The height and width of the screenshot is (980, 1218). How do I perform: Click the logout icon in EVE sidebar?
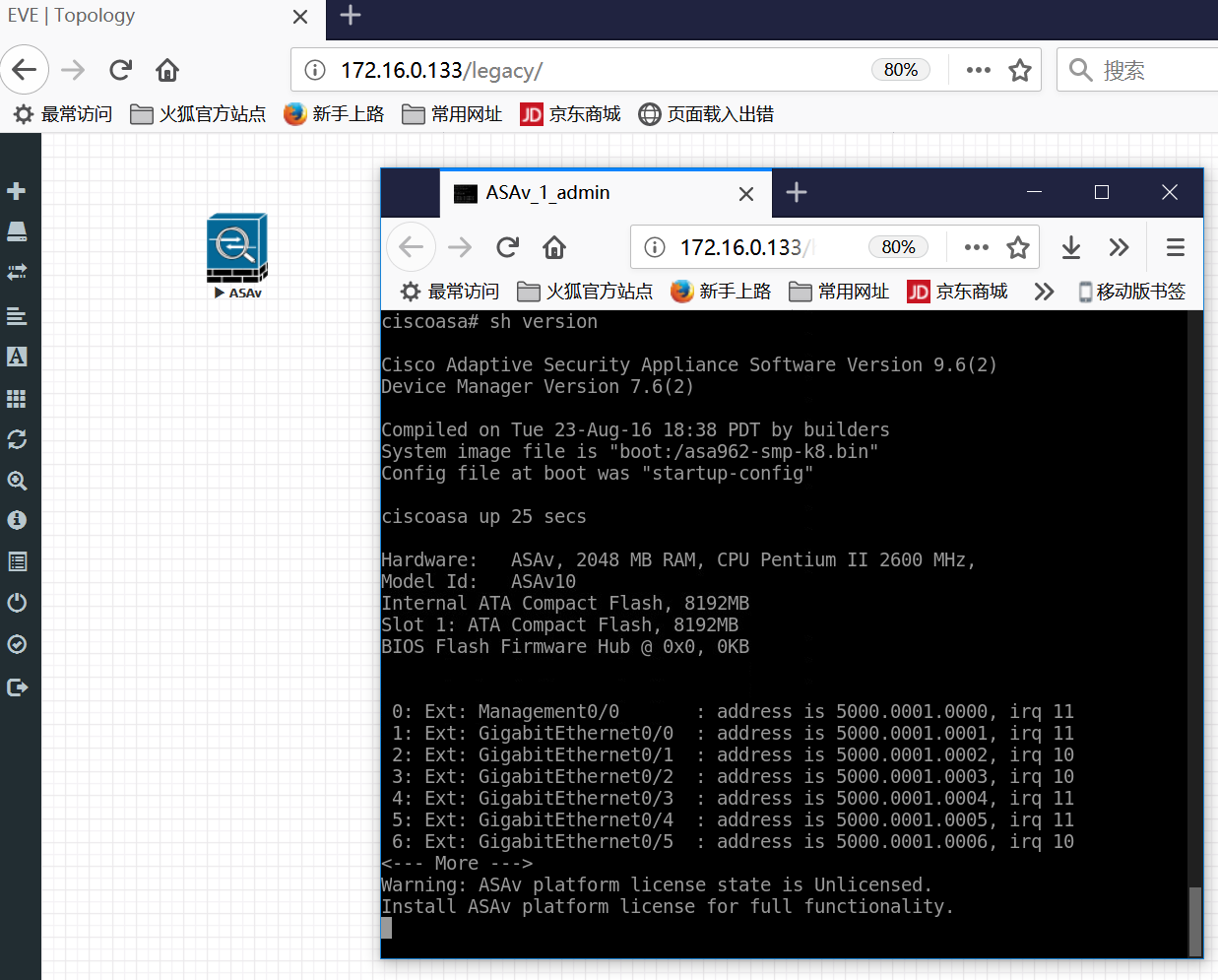[x=16, y=687]
